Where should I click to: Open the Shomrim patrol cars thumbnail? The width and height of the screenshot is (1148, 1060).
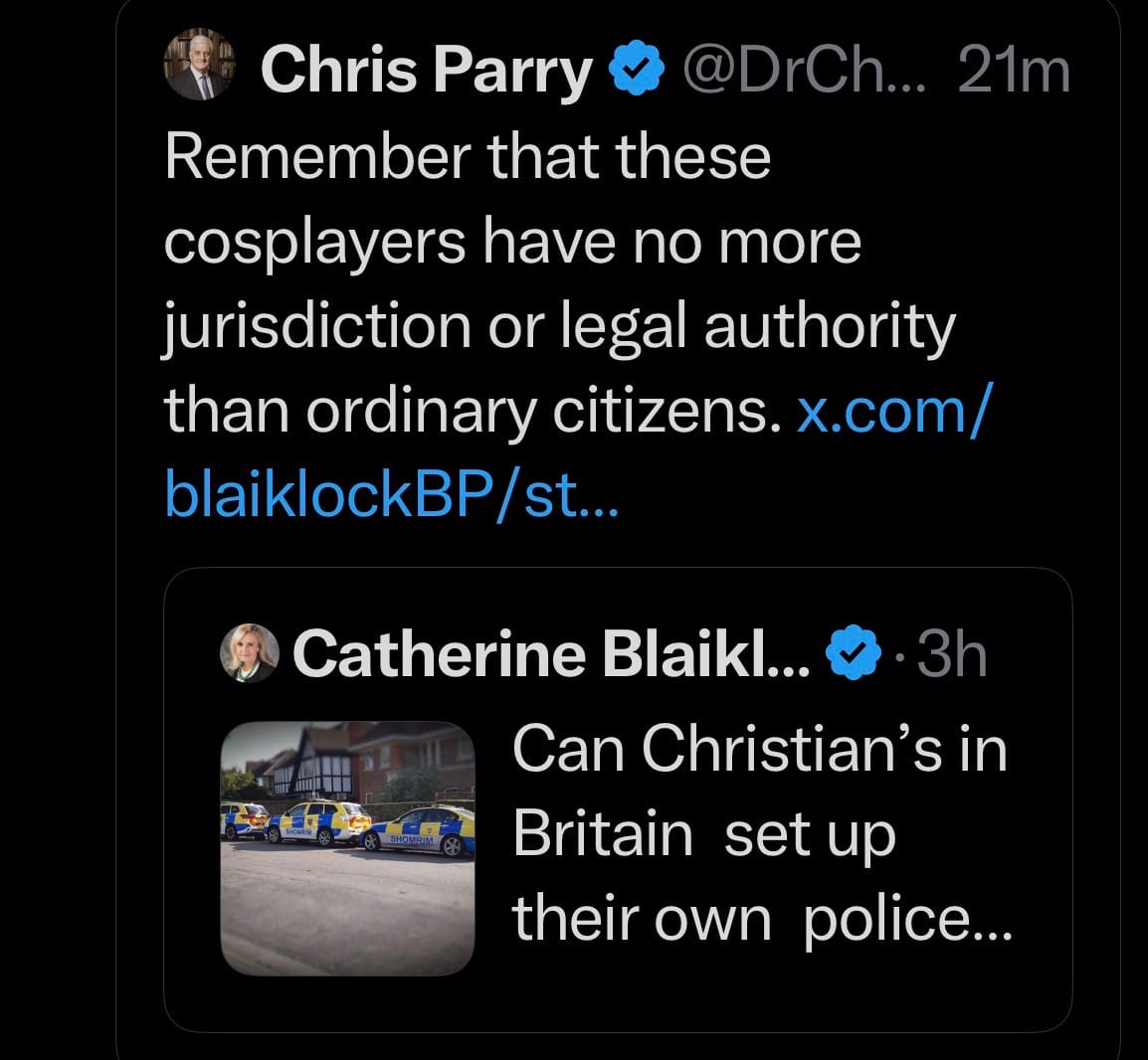346,847
